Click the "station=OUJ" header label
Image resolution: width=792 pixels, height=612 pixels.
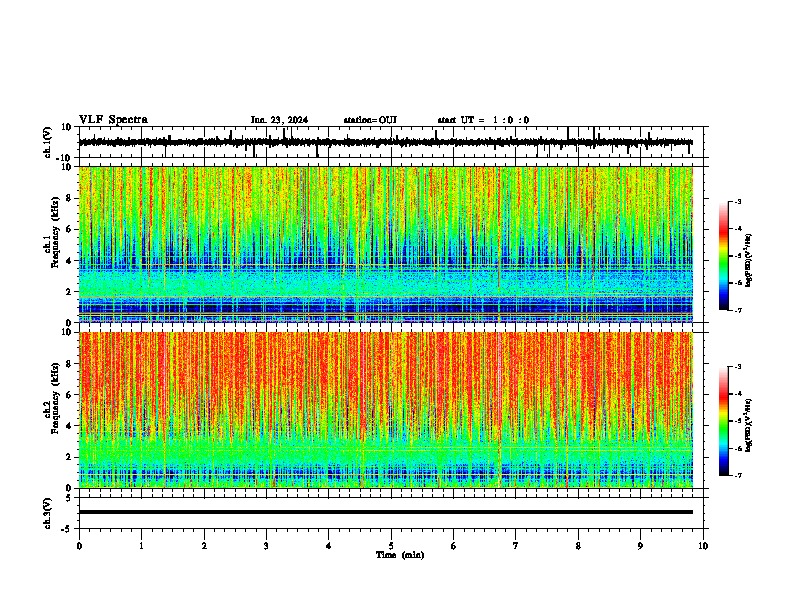point(370,120)
